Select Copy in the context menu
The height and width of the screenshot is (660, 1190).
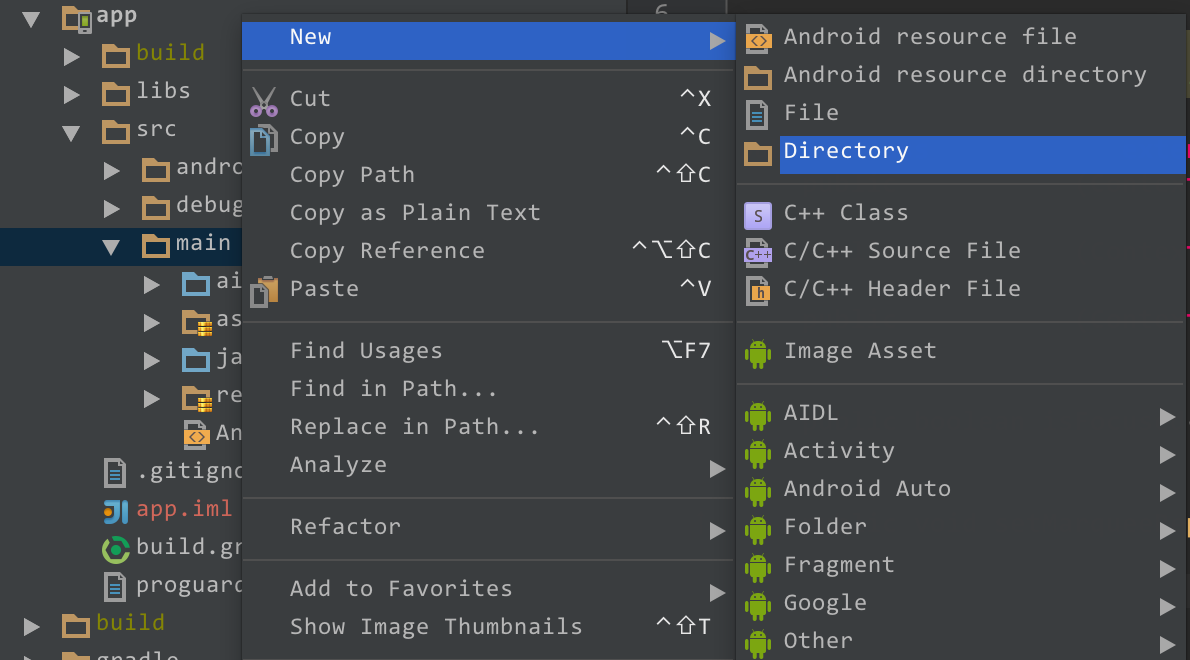pos(488,137)
